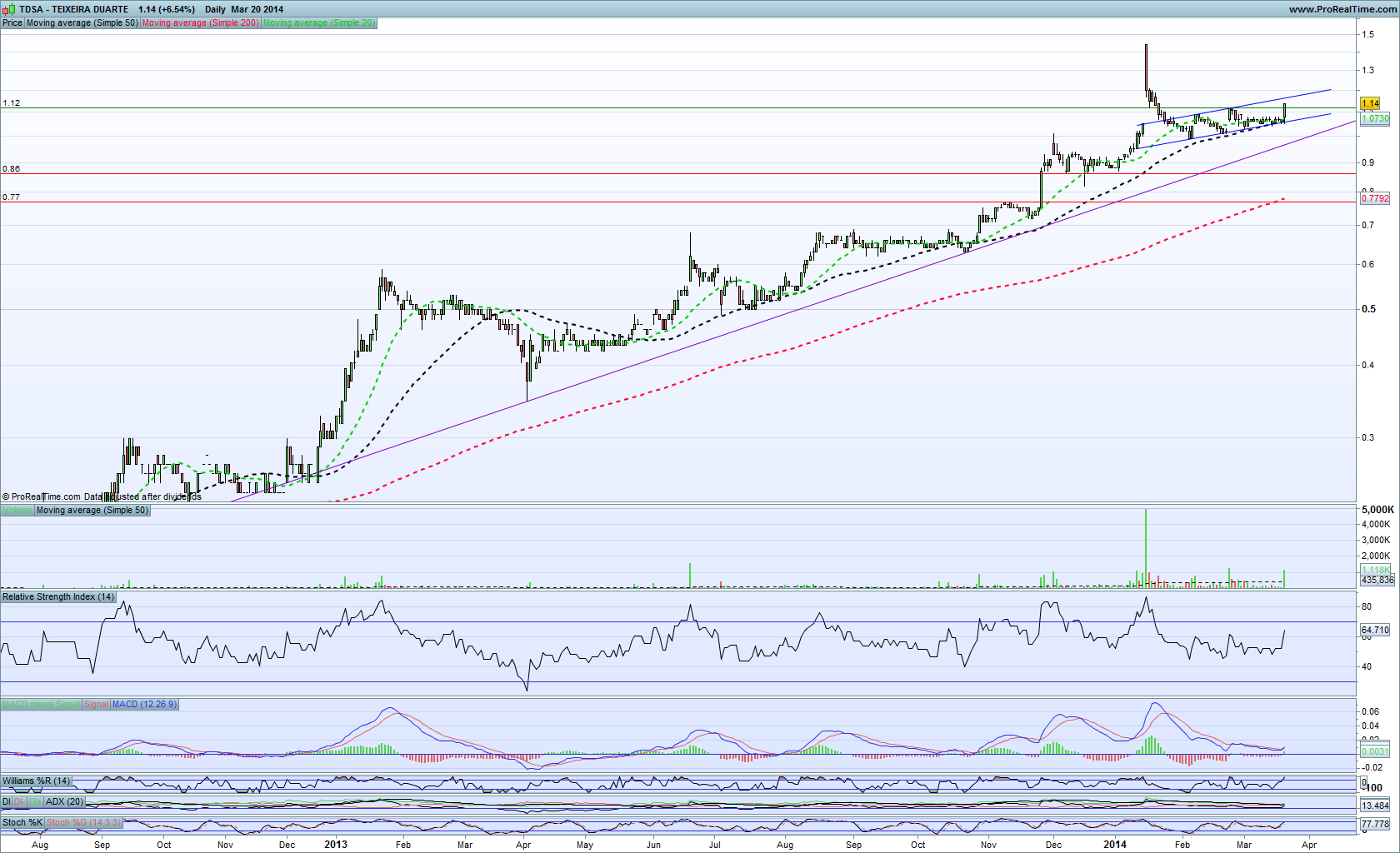Open the MACD (12 26 9) label
Image resolution: width=1400 pixels, height=853 pixels.
coord(145,705)
